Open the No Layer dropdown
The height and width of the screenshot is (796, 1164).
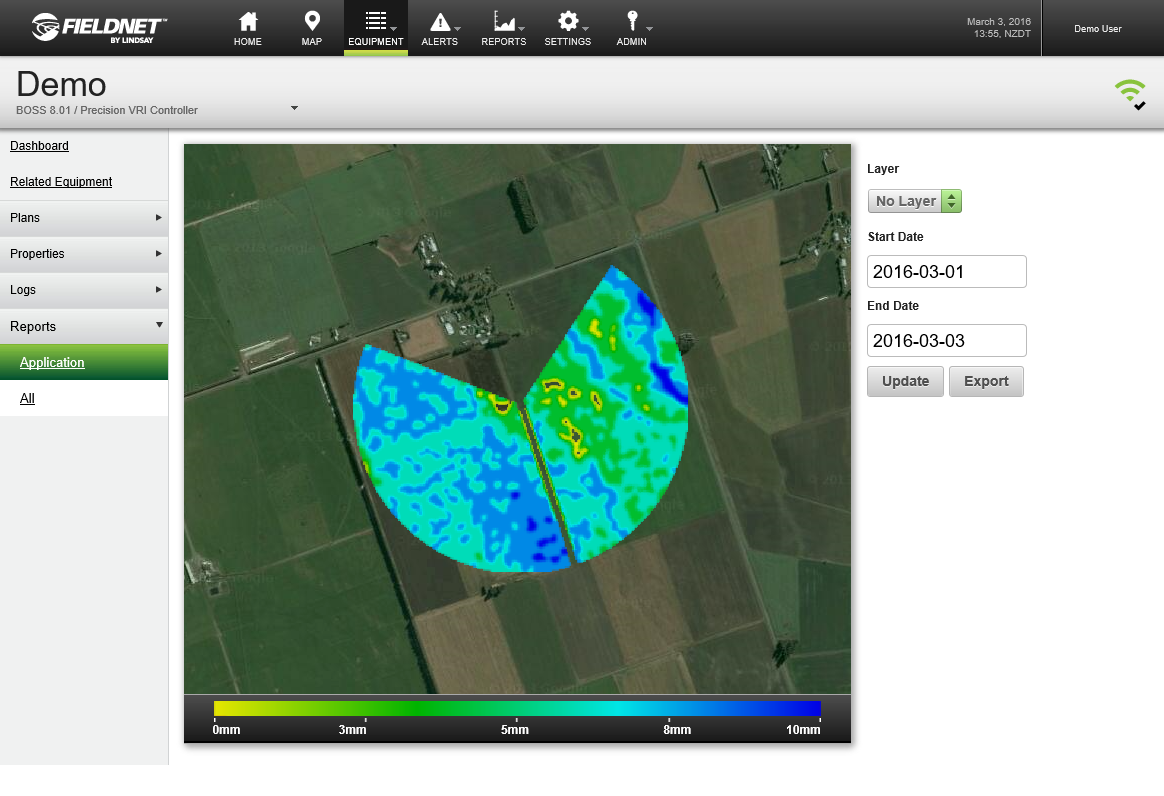pos(913,201)
